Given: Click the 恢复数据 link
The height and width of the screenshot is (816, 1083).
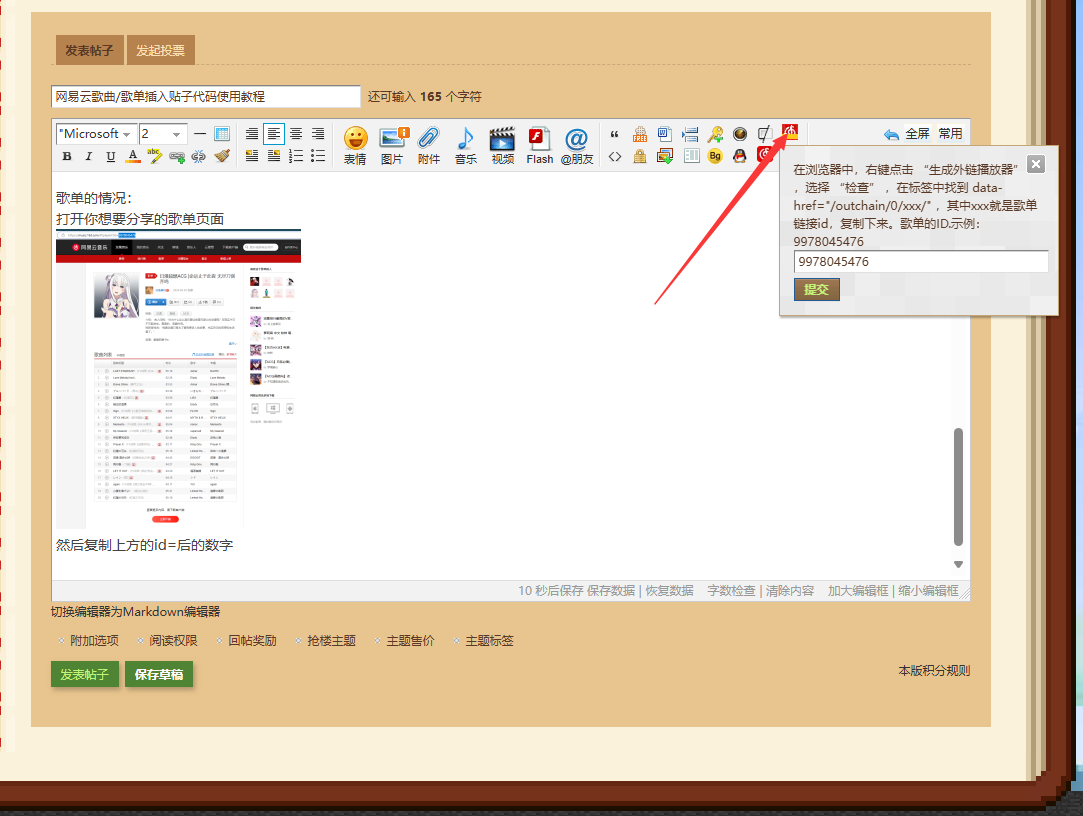Looking at the screenshot, I should coord(669,591).
